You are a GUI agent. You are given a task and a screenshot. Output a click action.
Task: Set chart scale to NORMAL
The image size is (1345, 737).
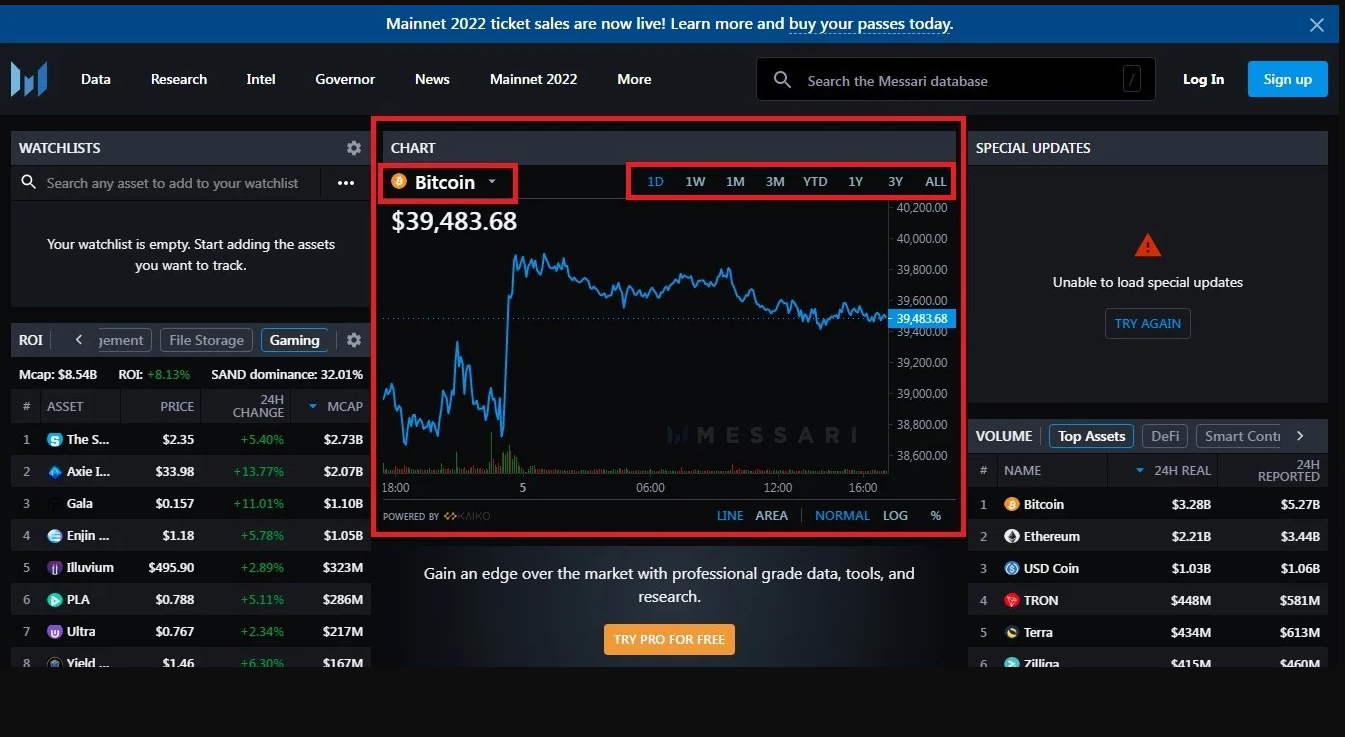[x=842, y=515]
